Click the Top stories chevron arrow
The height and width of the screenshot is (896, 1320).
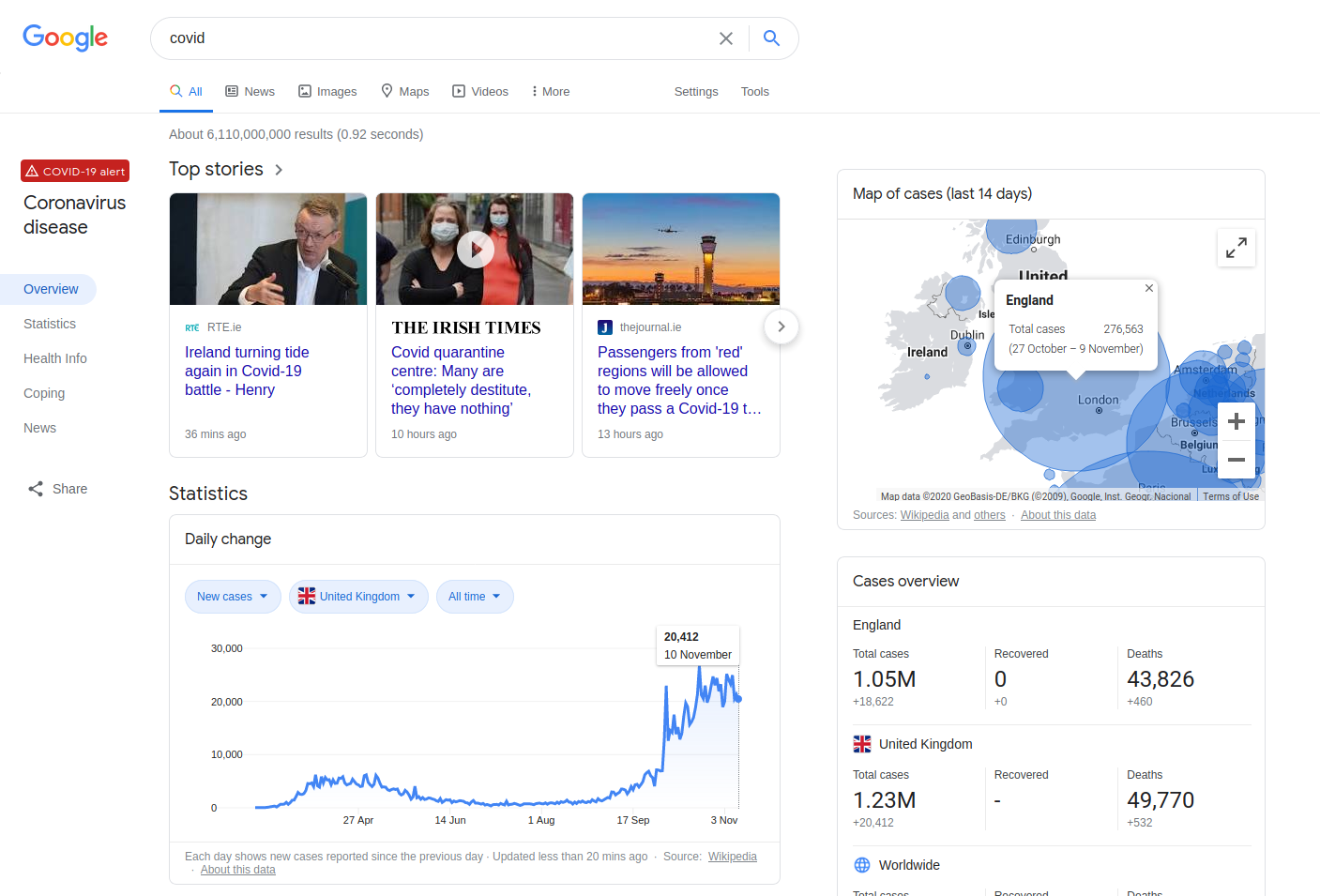[x=279, y=170]
